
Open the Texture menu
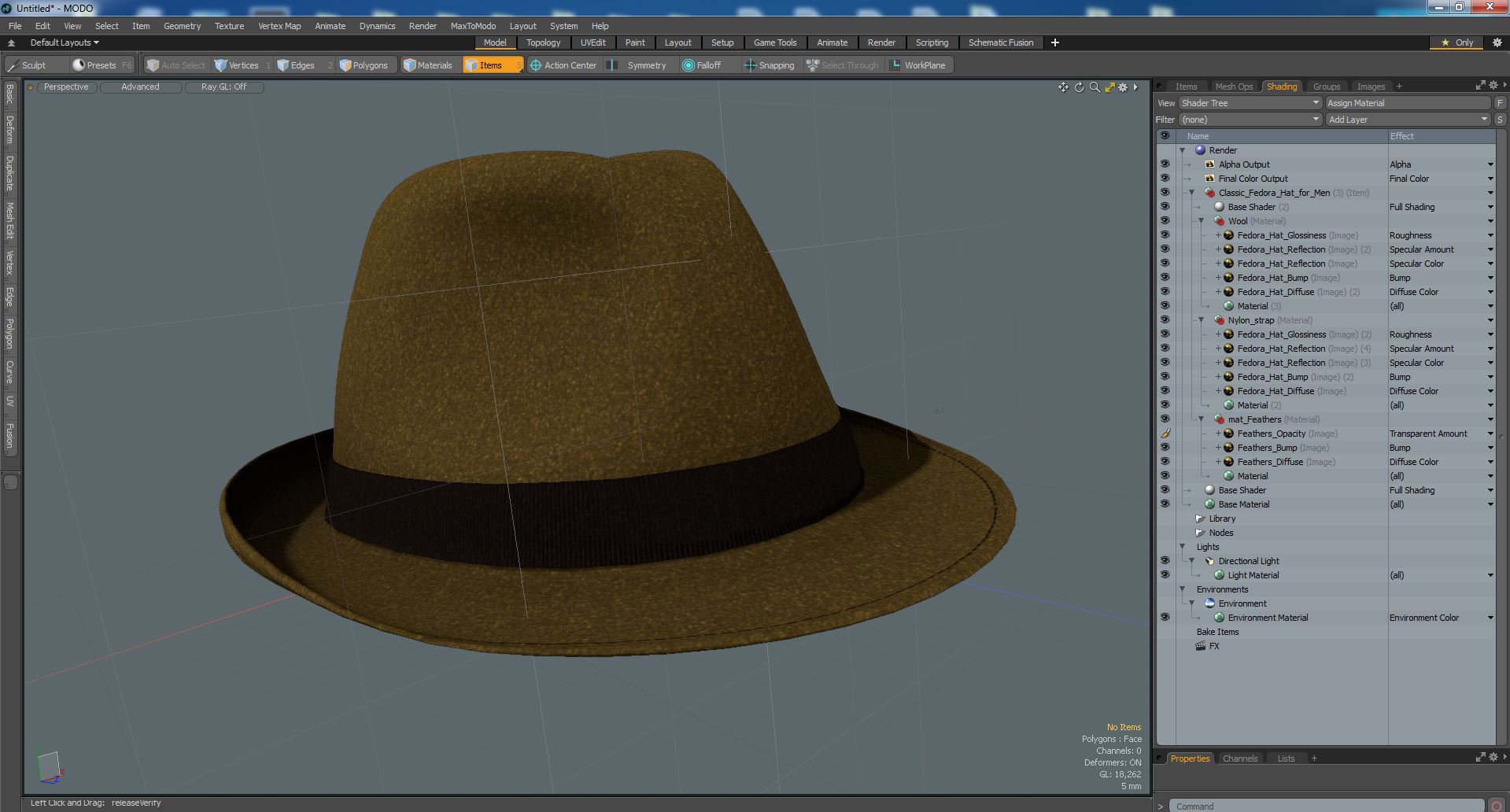click(x=229, y=26)
